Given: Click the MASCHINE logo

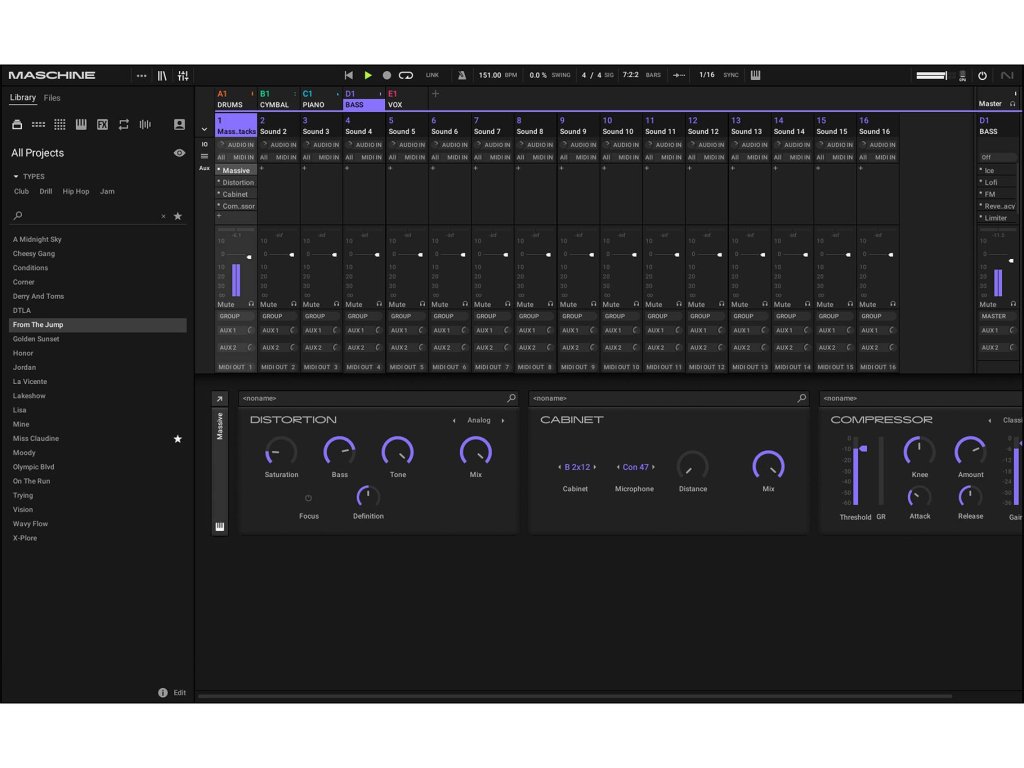Looking at the screenshot, I should click(x=52, y=75).
